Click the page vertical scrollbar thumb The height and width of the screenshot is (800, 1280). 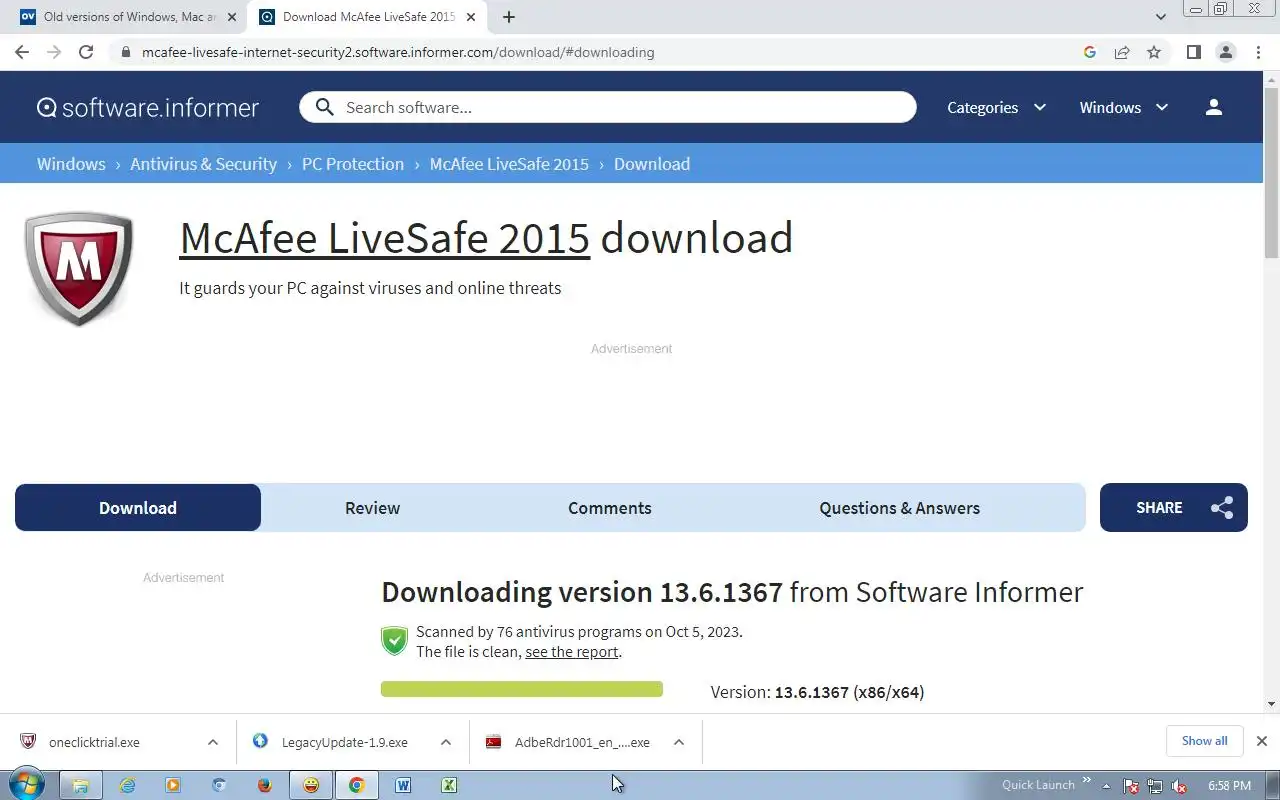pyautogui.click(x=1271, y=171)
